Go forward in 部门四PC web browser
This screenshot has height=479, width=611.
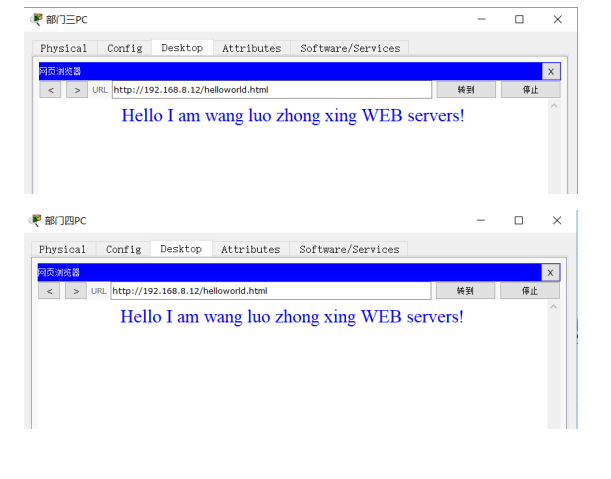[76, 291]
